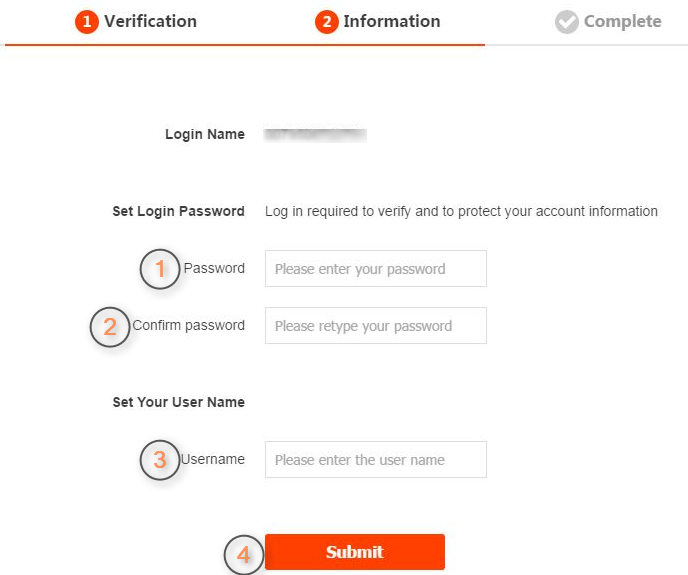This screenshot has width=688, height=575.
Task: Click the Confirm password label text
Action: coord(189,325)
